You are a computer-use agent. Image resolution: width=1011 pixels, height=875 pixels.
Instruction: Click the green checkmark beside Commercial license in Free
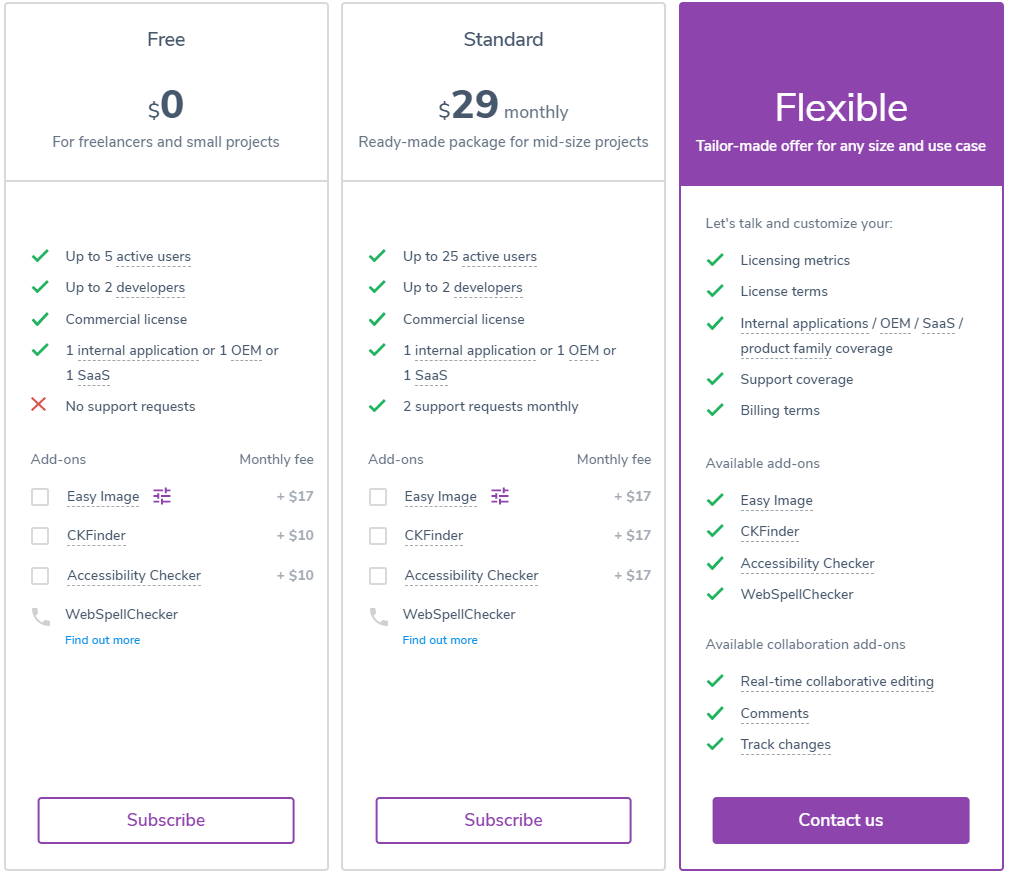pyautogui.click(x=40, y=319)
